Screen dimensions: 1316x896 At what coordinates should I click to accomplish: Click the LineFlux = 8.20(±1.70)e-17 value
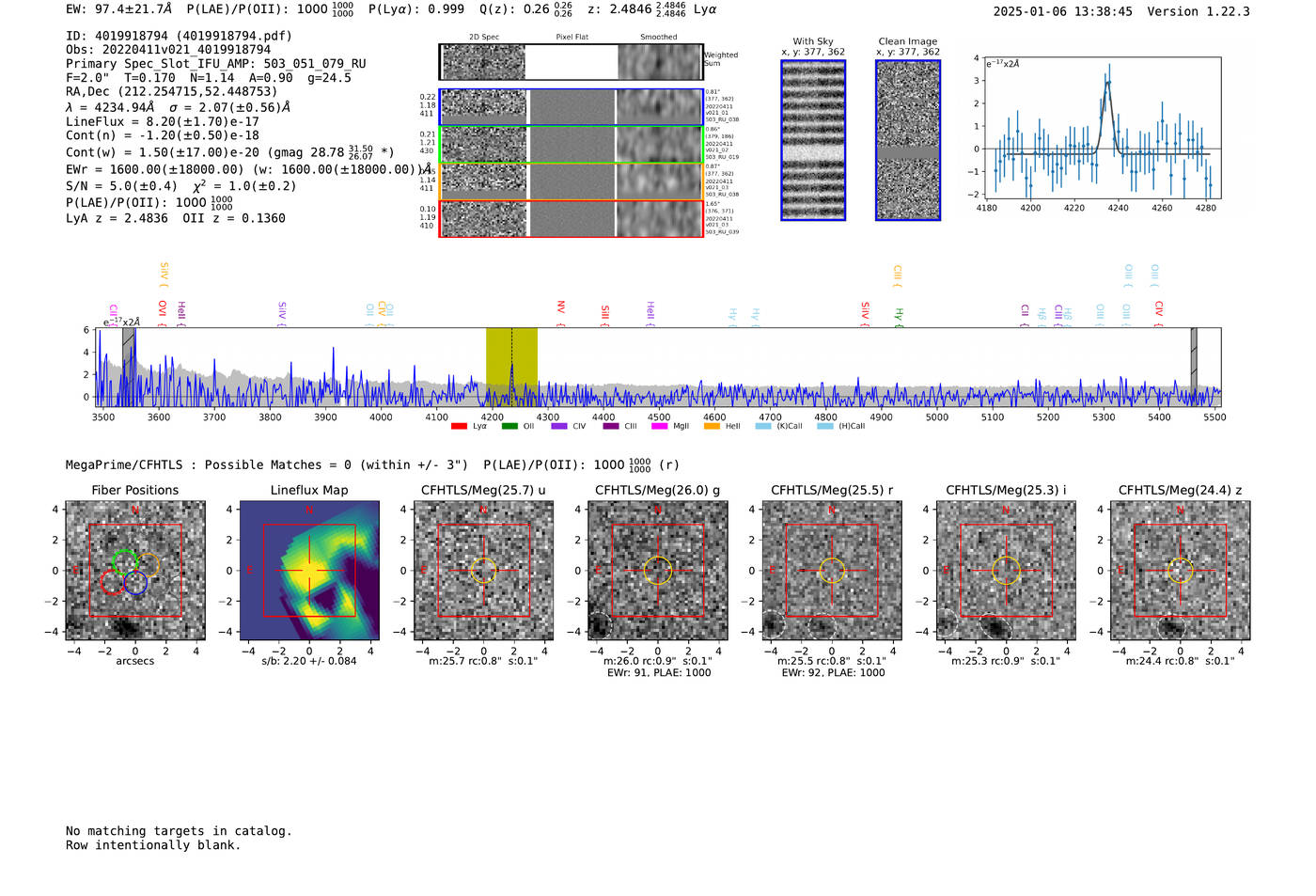point(163,121)
